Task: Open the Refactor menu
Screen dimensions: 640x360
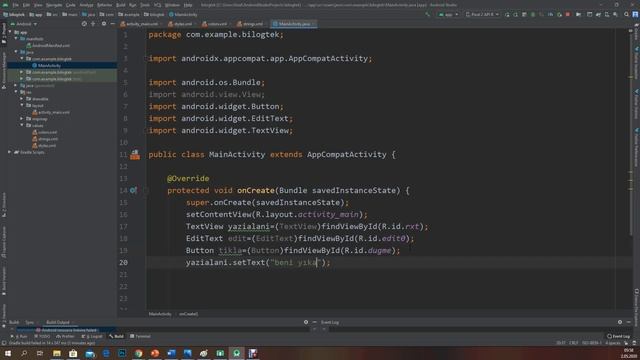Action: click(x=104, y=5)
